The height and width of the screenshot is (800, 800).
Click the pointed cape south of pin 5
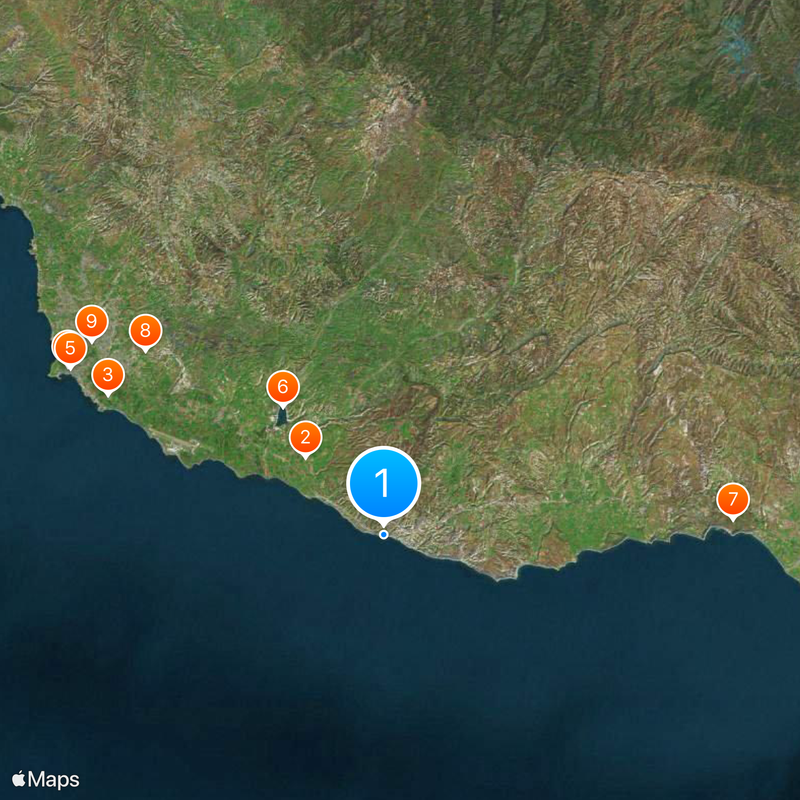coord(55,374)
